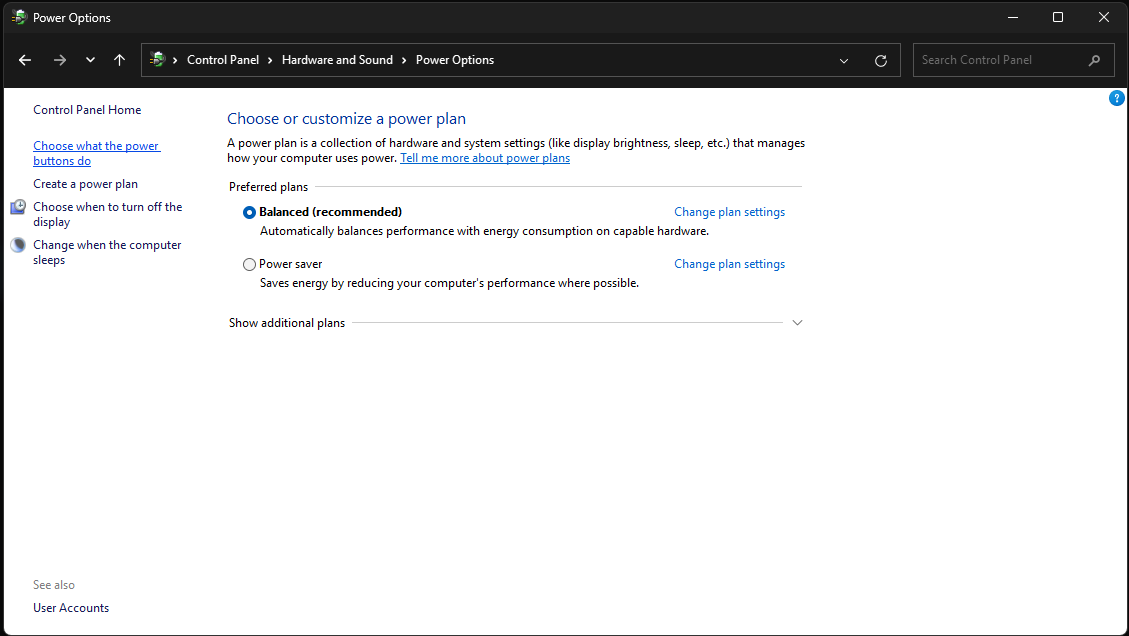Click 'Saves energy by reducing' description text
1129x636 pixels.
pyautogui.click(x=449, y=283)
